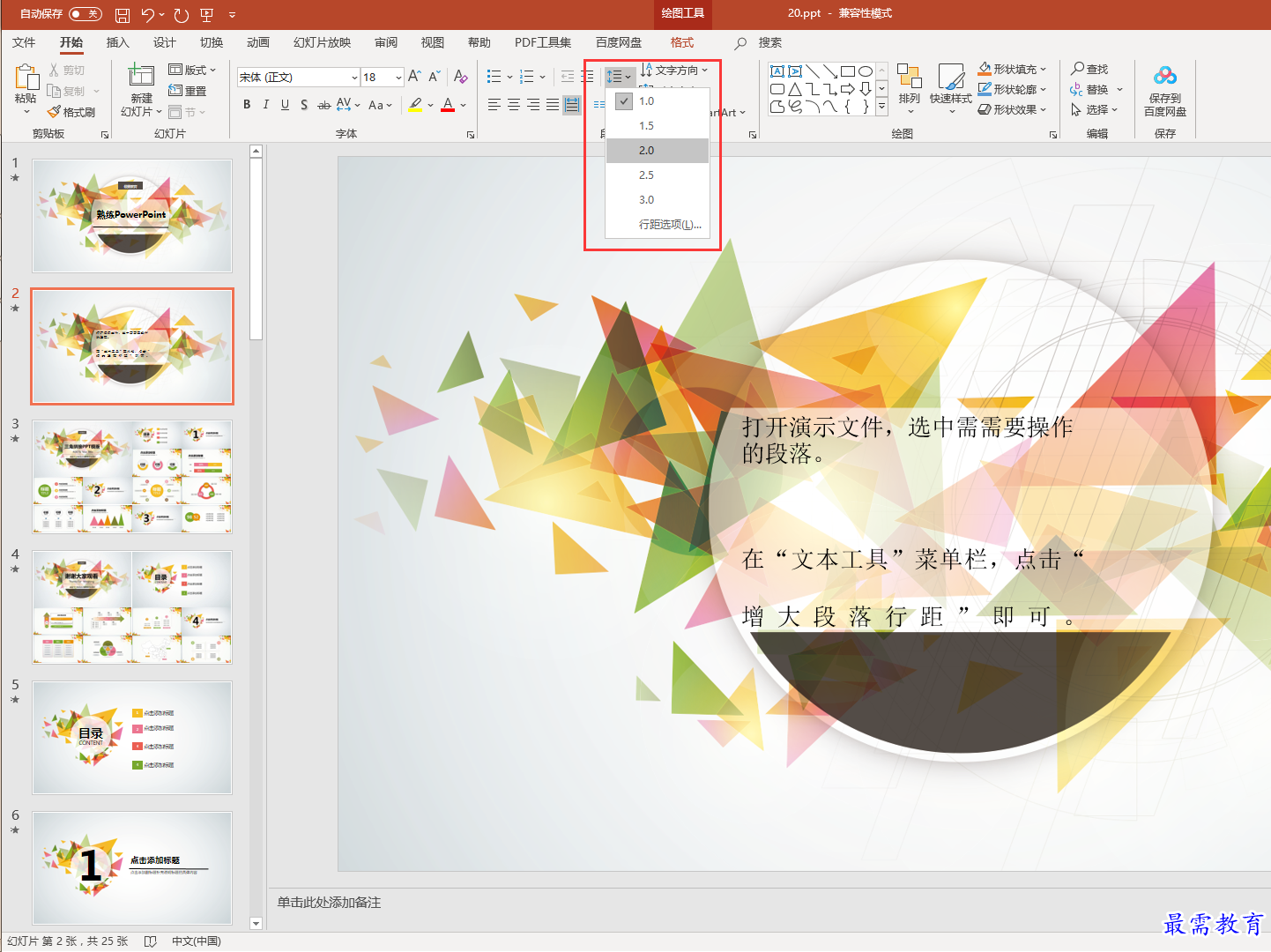Toggle Bold formatting
The width and height of the screenshot is (1271, 952).
tap(247, 105)
